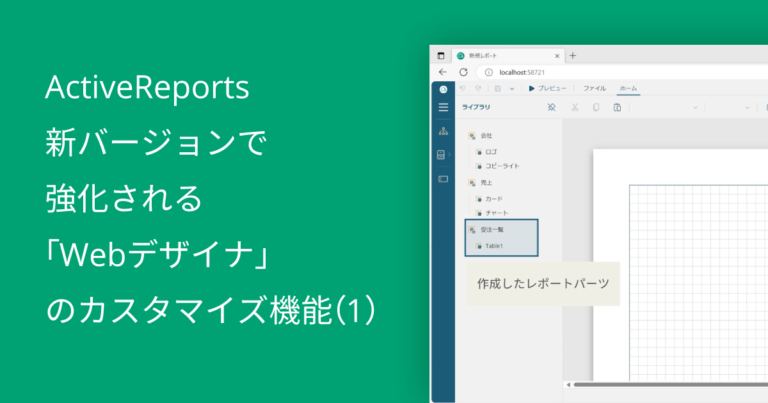Go back in the browser
This screenshot has height=403, width=768.
443,72
